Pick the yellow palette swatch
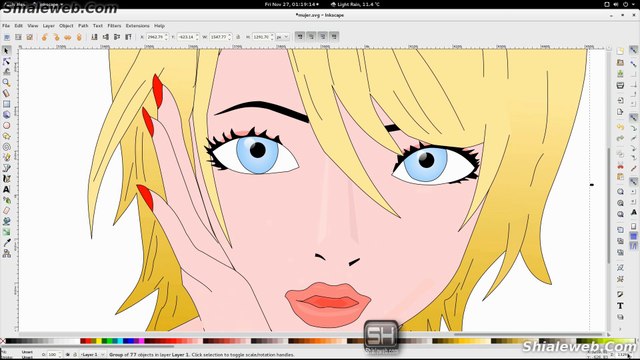640x360 pixels. tap(99, 341)
